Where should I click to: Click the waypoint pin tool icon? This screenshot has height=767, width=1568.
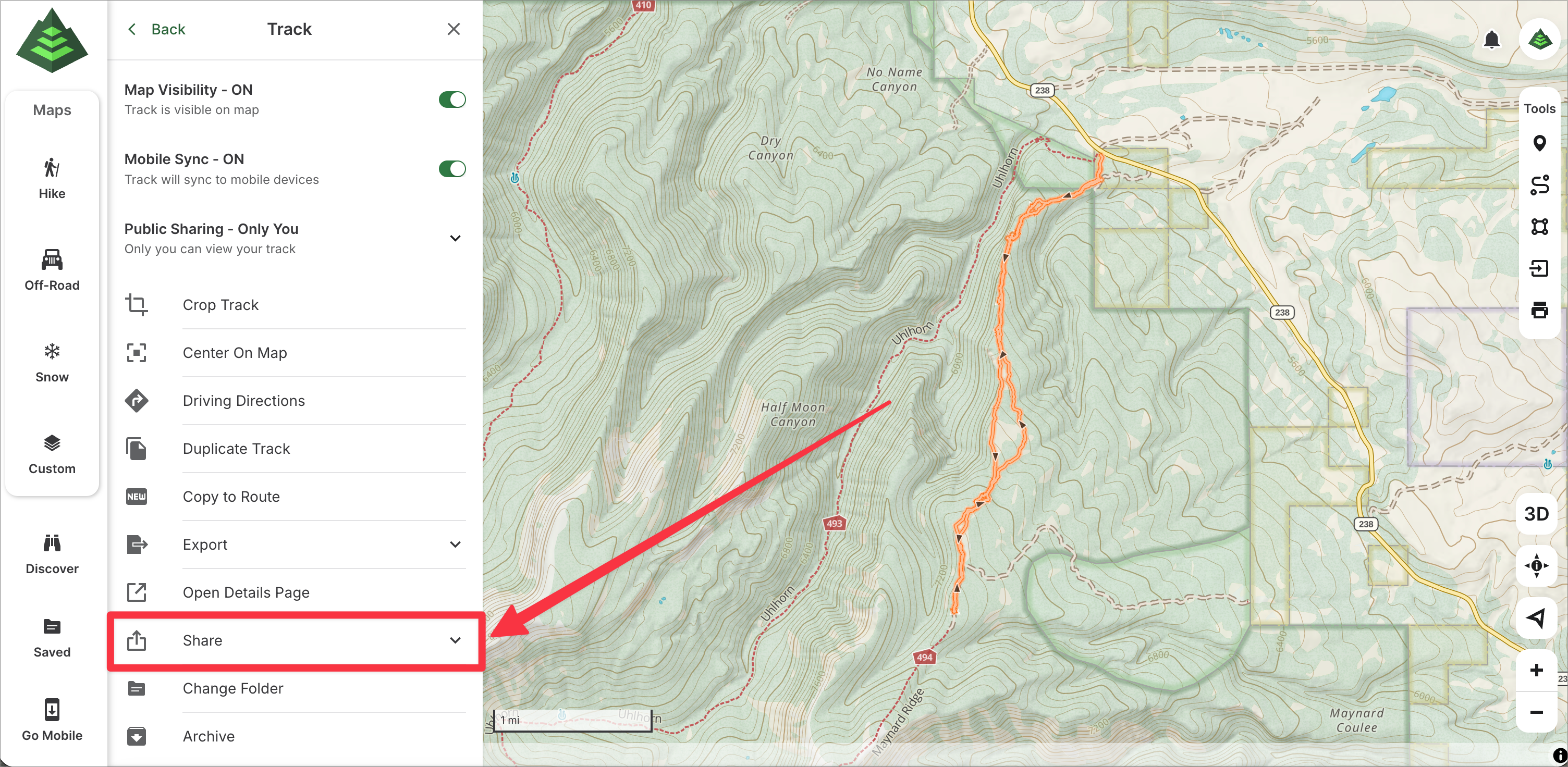click(x=1539, y=143)
